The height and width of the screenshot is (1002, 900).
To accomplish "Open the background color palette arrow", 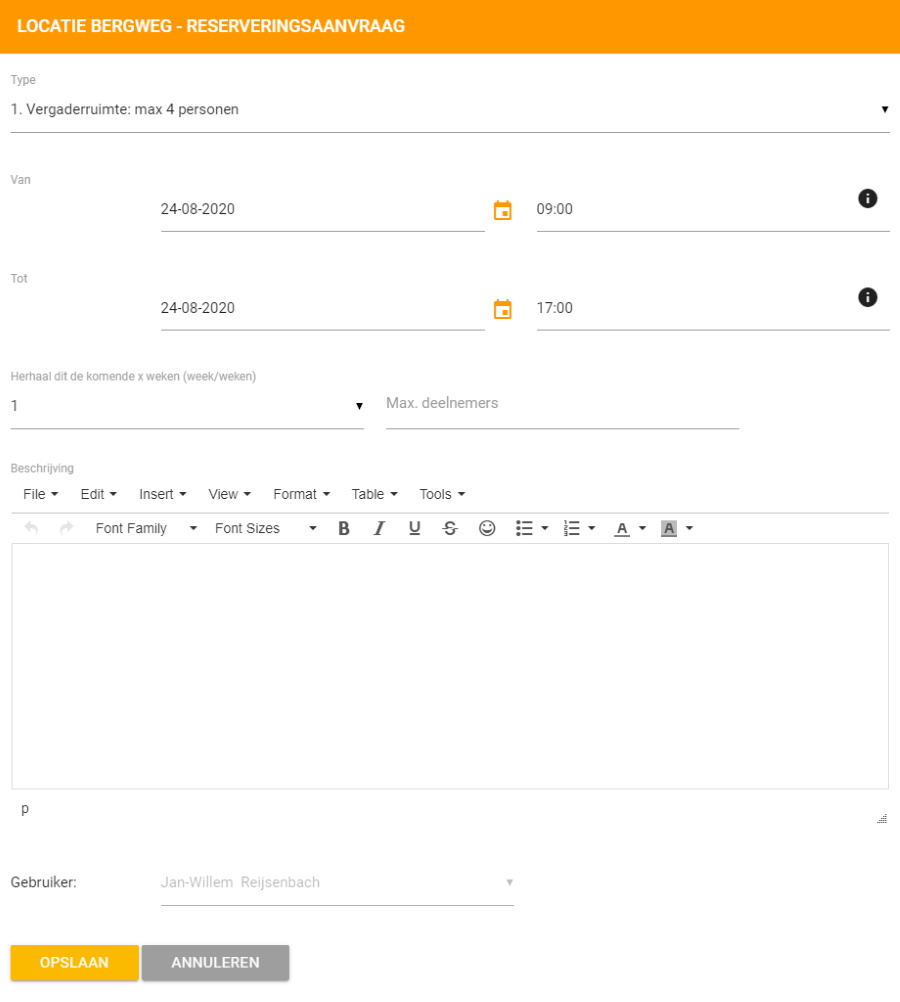I will click(x=689, y=528).
